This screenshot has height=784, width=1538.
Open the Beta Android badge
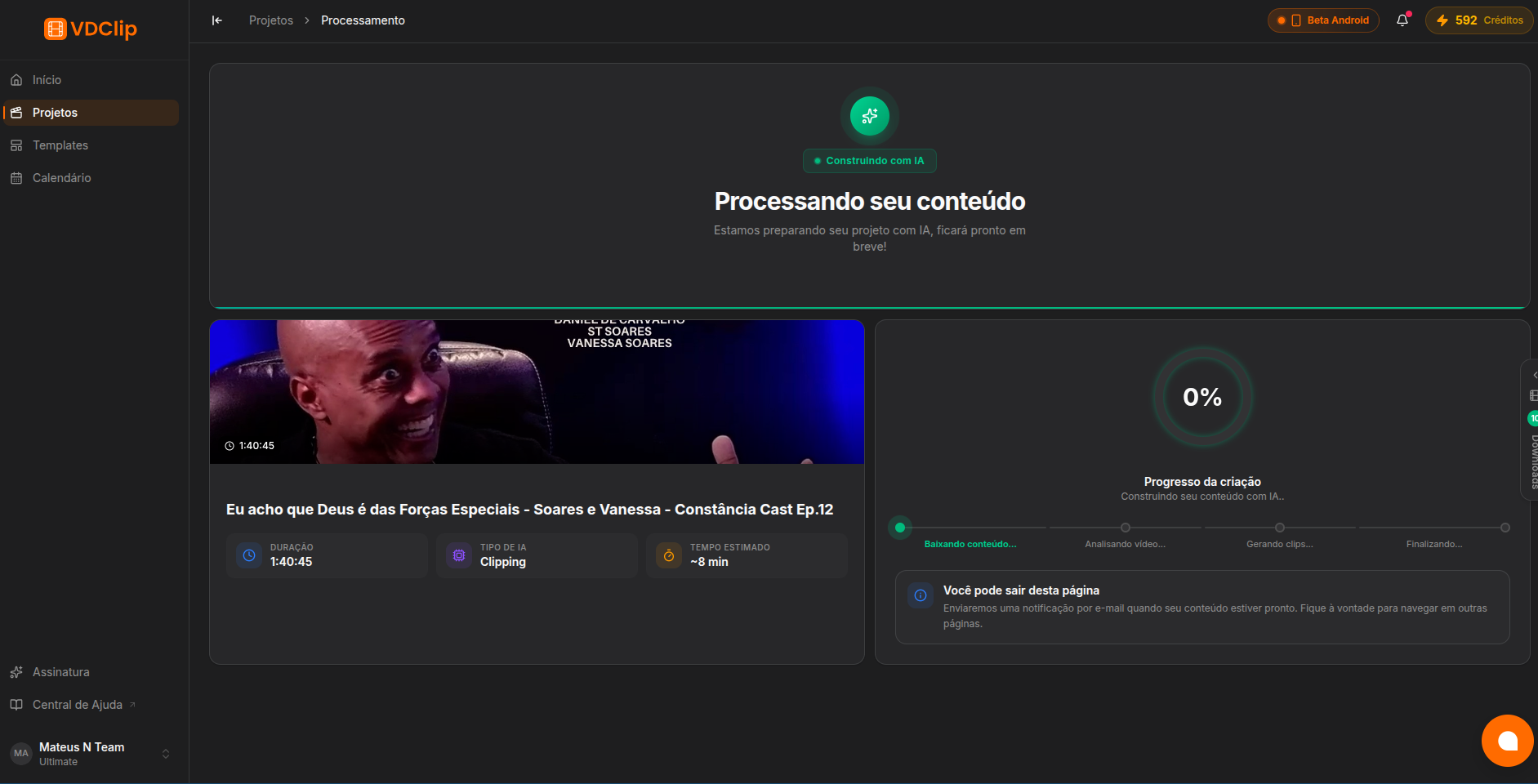[1323, 20]
